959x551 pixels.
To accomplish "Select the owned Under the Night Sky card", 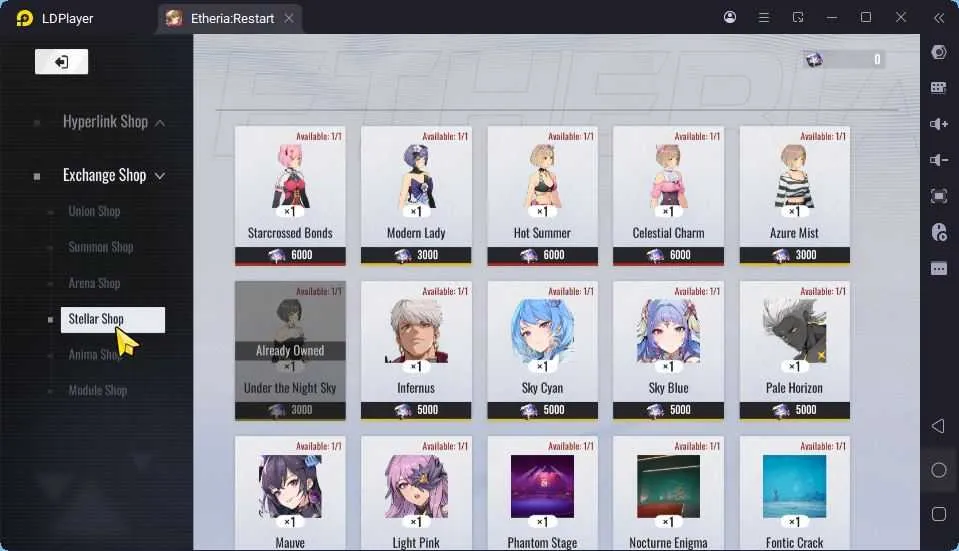I will click(290, 350).
